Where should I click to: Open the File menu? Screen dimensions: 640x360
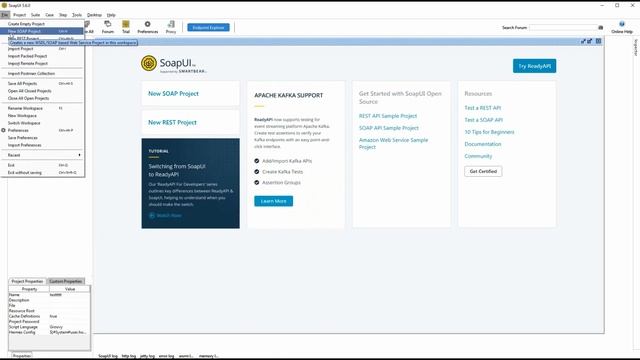tap(4, 15)
